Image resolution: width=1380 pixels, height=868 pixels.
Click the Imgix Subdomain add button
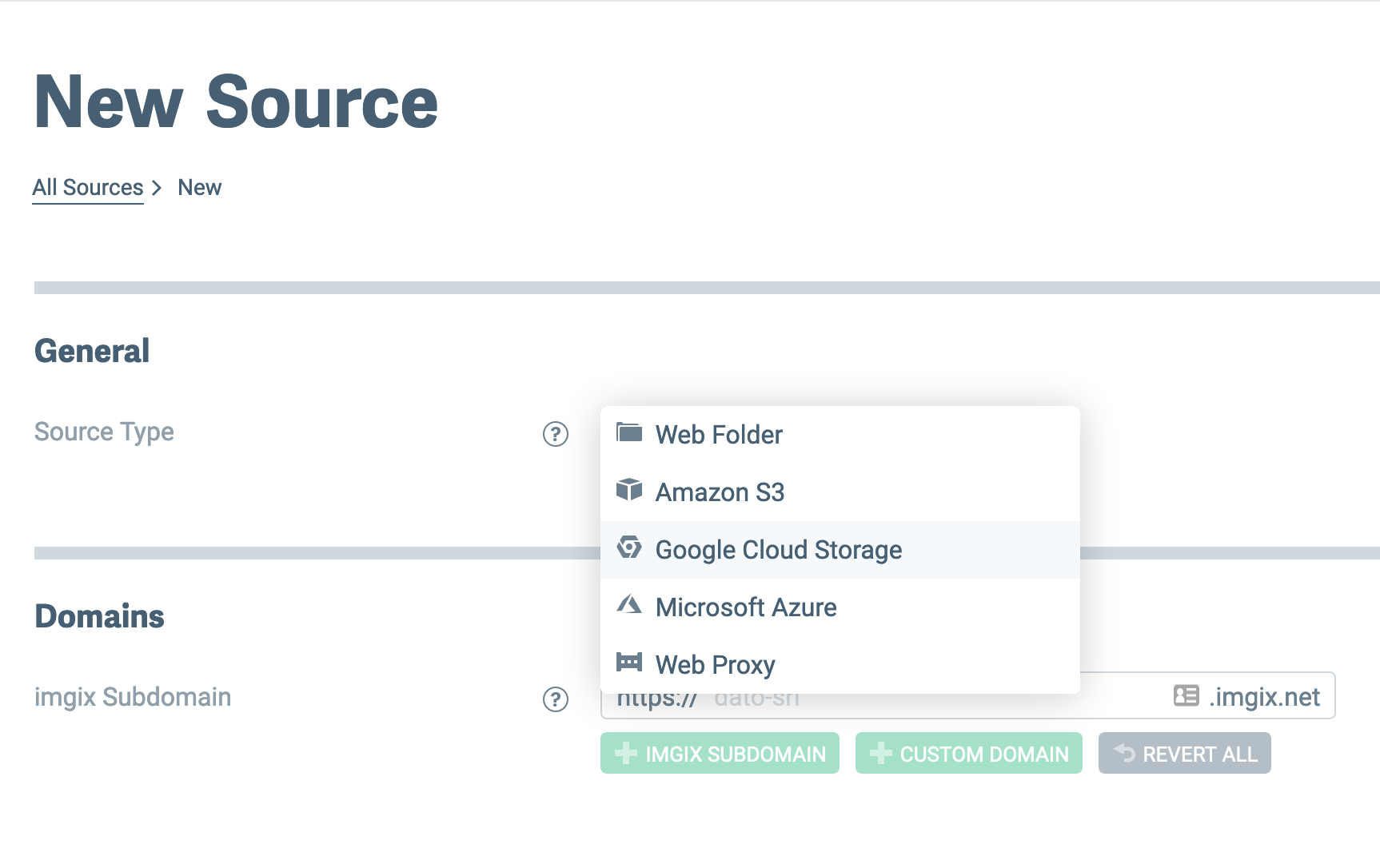tap(720, 754)
